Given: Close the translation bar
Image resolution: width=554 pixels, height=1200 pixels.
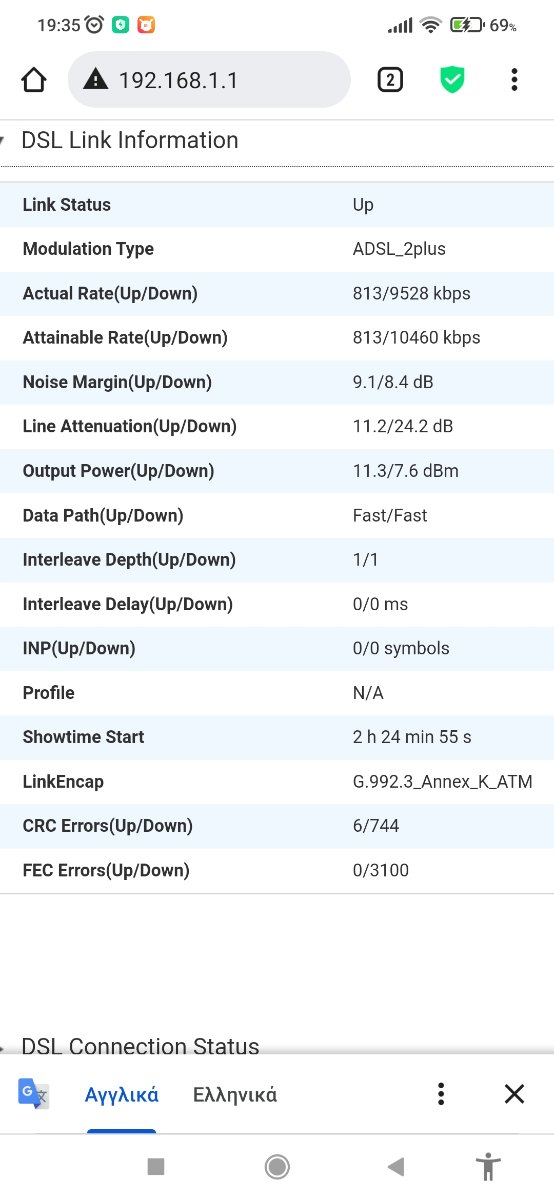Looking at the screenshot, I should [514, 1094].
